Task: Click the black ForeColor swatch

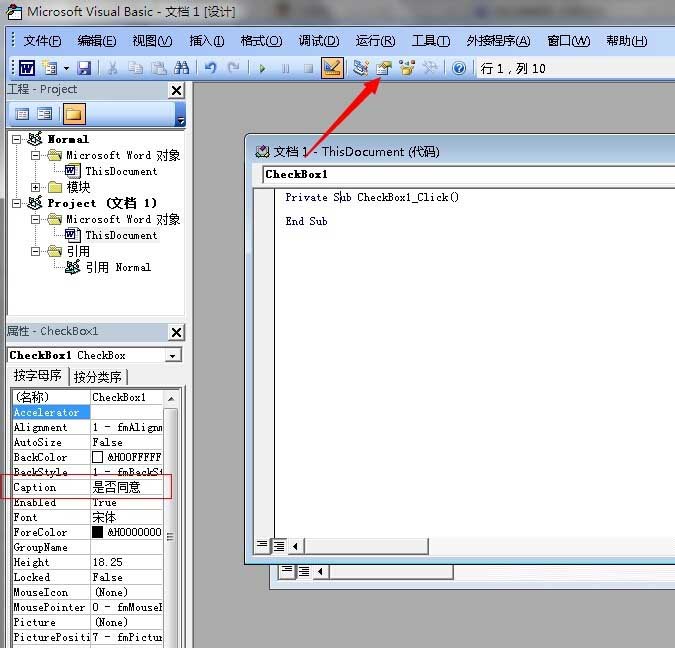Action: [x=98, y=532]
